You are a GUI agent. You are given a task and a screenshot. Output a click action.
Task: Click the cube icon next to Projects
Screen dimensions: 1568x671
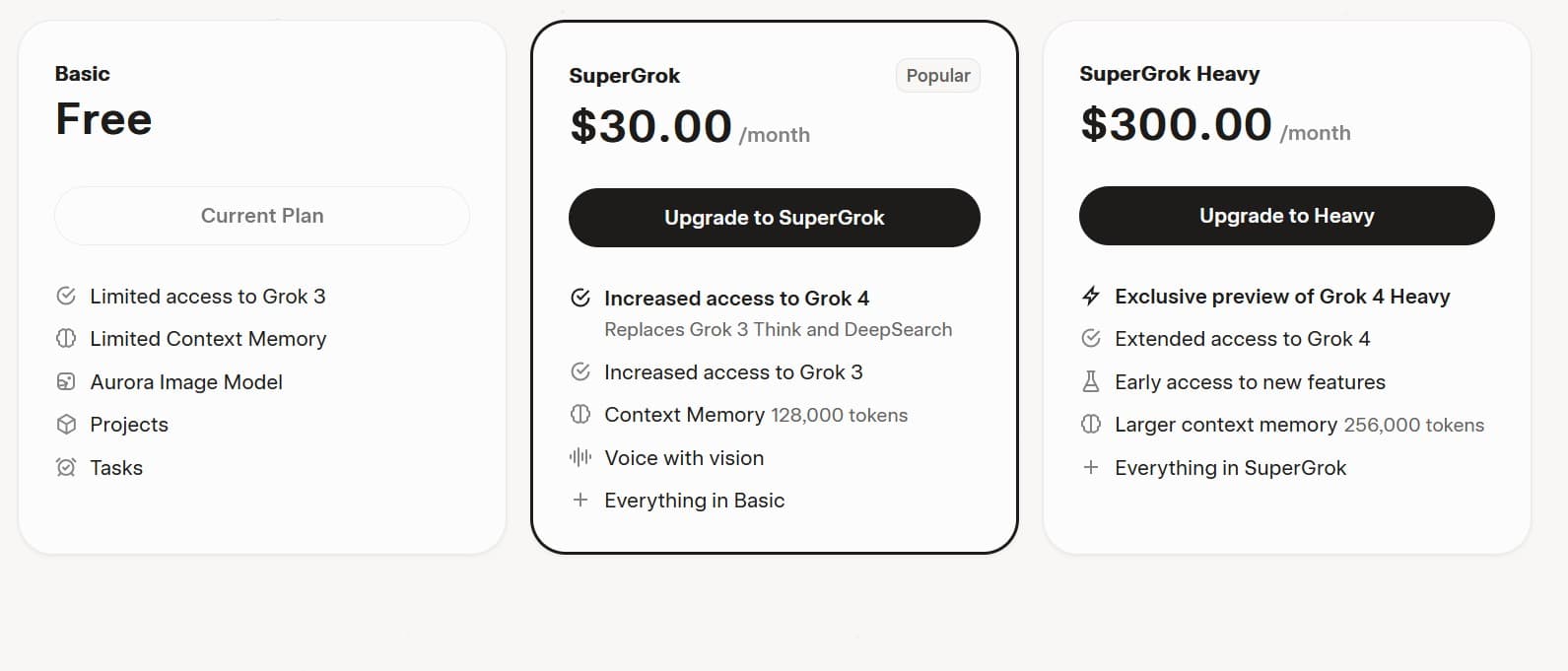pos(66,425)
